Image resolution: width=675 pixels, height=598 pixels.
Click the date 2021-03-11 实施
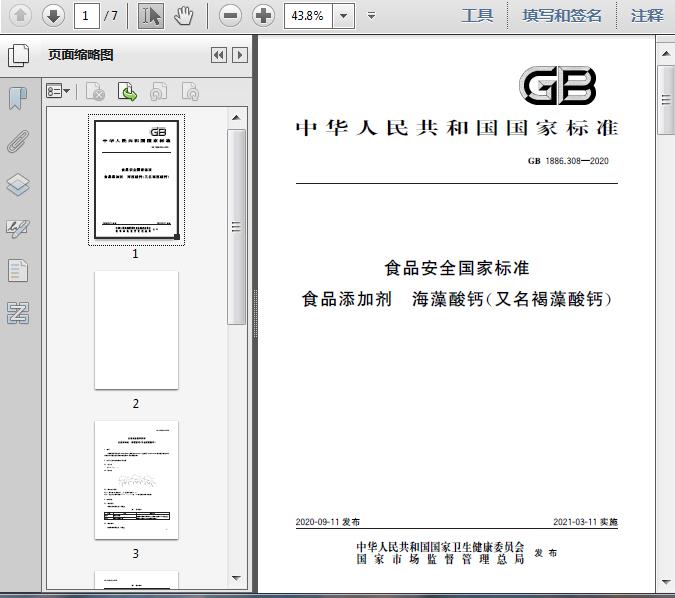pyautogui.click(x=585, y=522)
